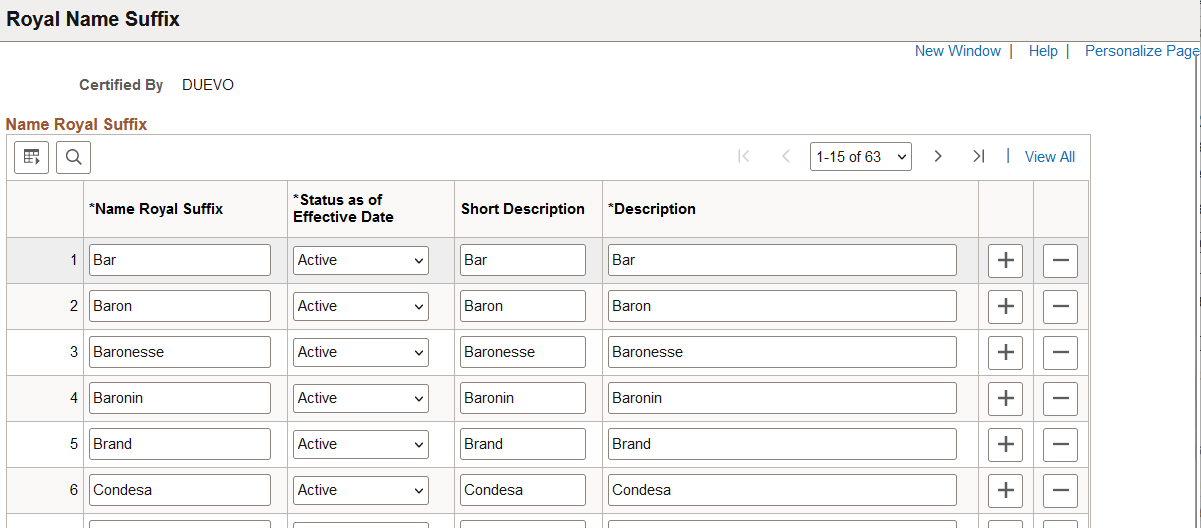The image size is (1201, 528).
Task: Click Name Royal Suffix field containing Brand
Action: (180, 444)
